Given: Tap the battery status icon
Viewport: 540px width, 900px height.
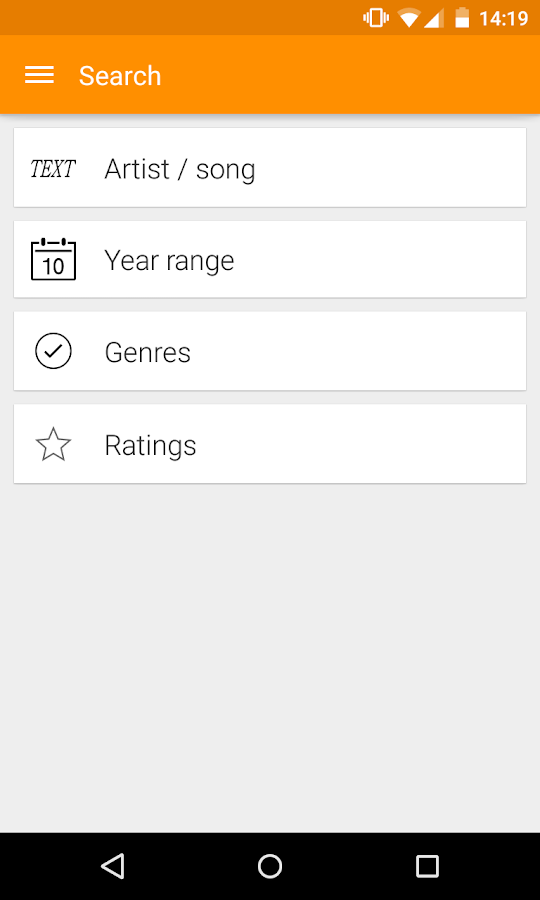Looking at the screenshot, I should [462, 18].
